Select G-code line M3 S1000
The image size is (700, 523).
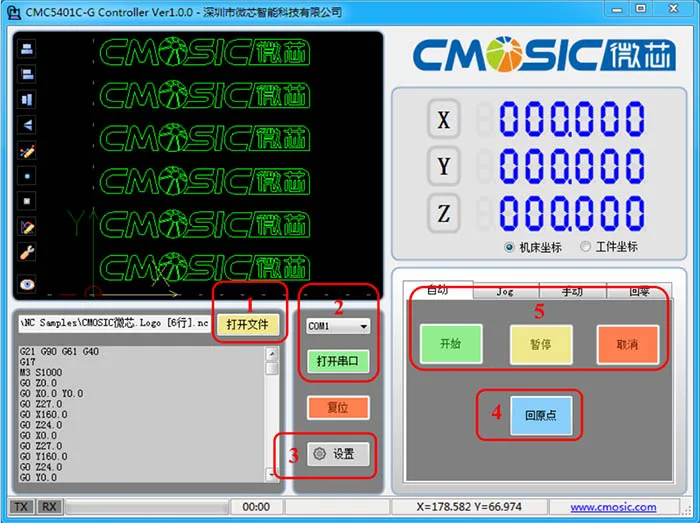click(41, 373)
